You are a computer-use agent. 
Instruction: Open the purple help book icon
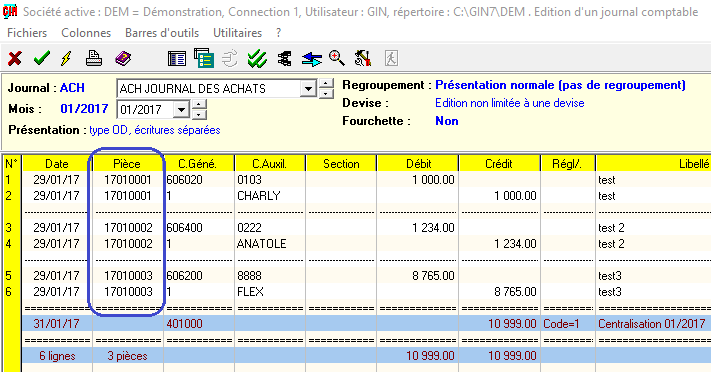click(123, 59)
